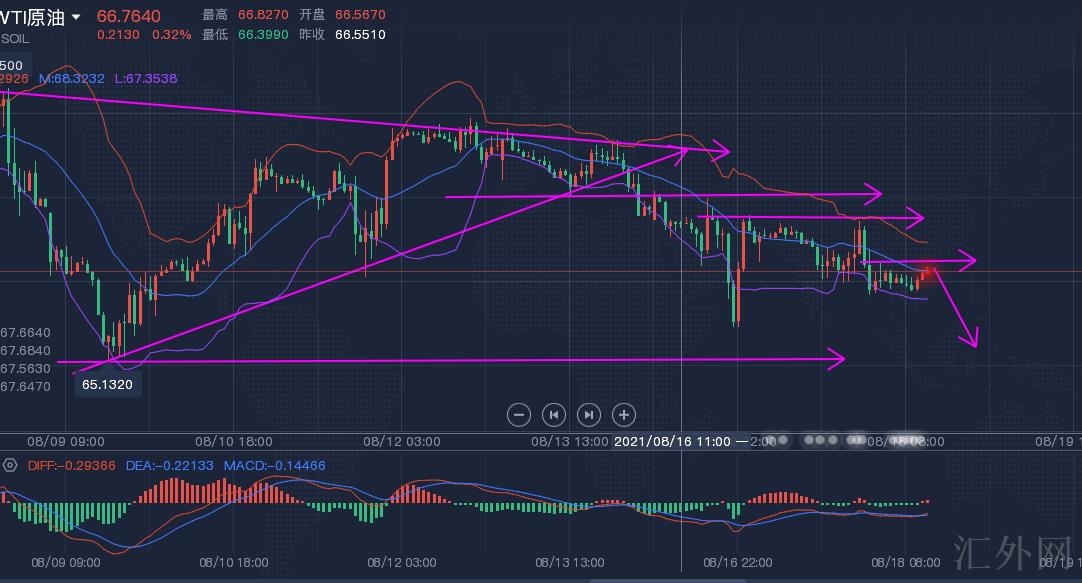Image resolution: width=1082 pixels, height=583 pixels.
Task: Zoom in the chart with plus button
Action: [x=624, y=414]
